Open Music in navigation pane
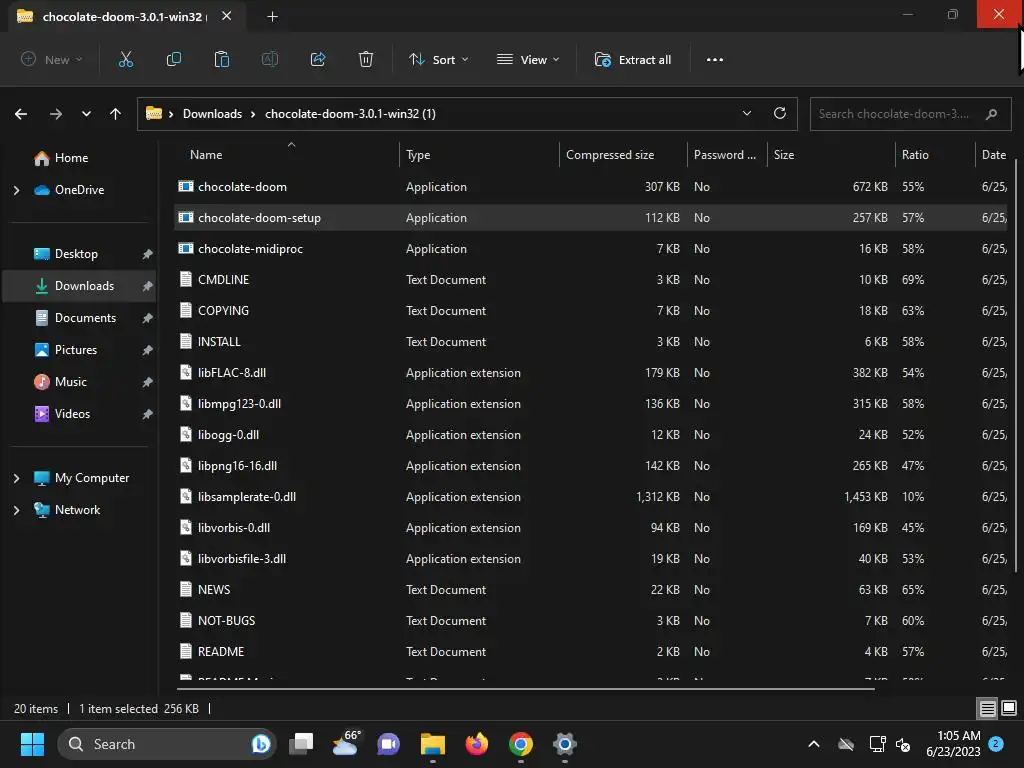Screen dimensions: 1024x768 pyautogui.click(x=79, y=382)
